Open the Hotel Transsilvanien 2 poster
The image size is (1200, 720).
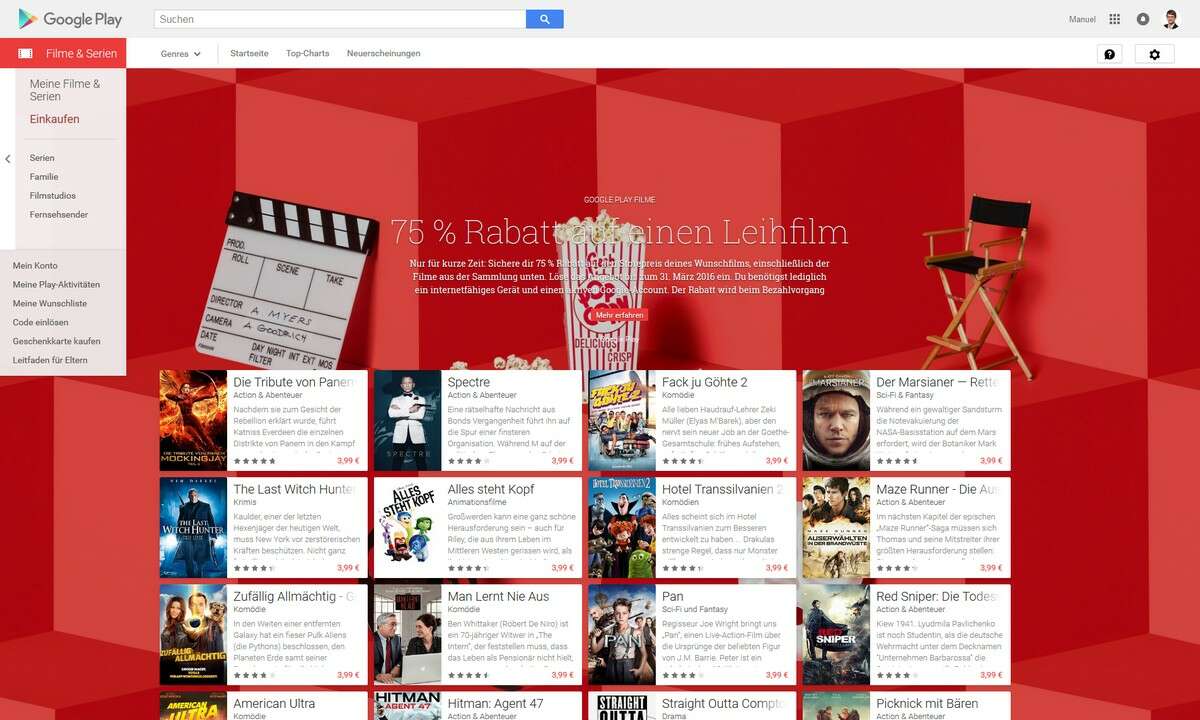[x=622, y=527]
